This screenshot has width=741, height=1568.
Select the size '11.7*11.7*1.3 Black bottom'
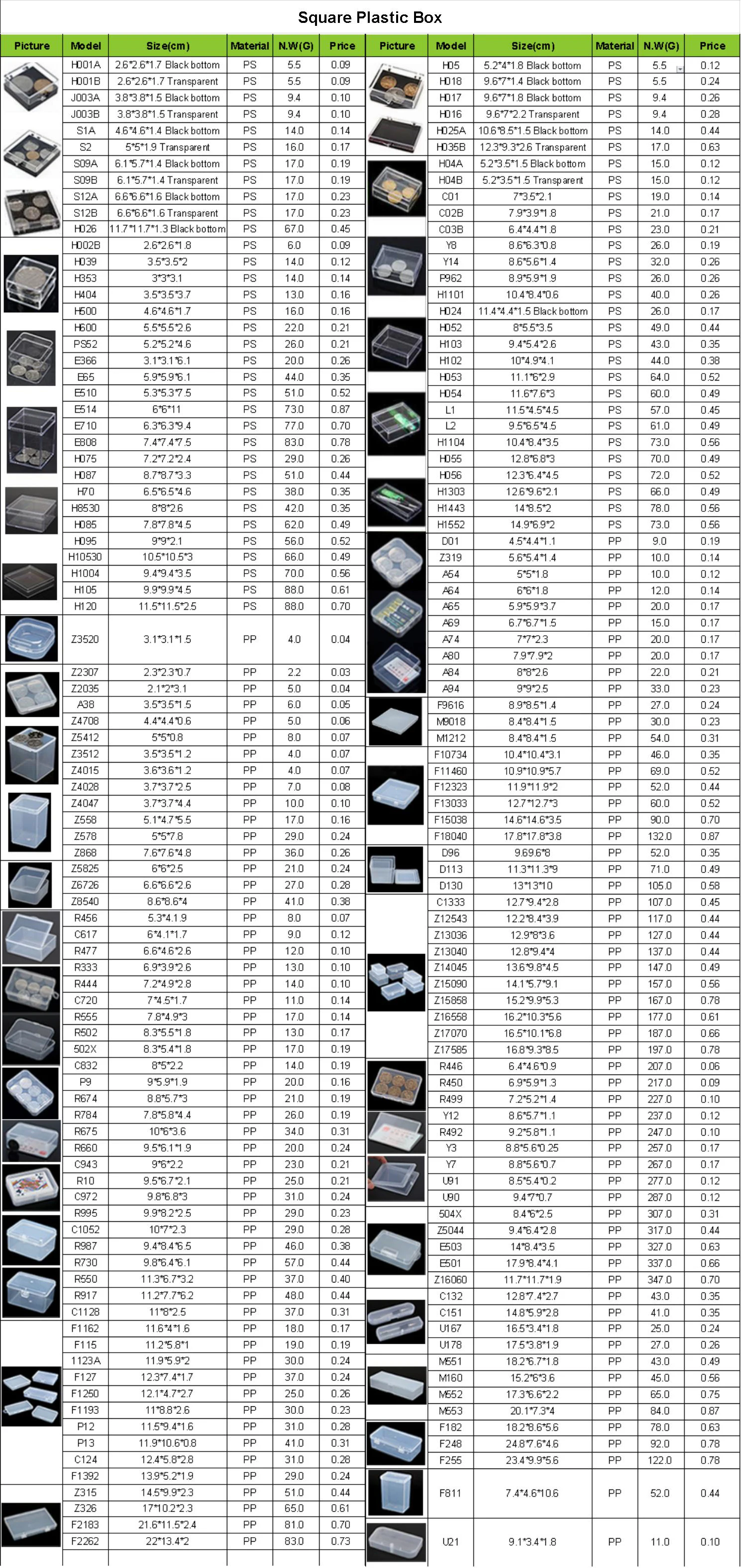[167, 229]
